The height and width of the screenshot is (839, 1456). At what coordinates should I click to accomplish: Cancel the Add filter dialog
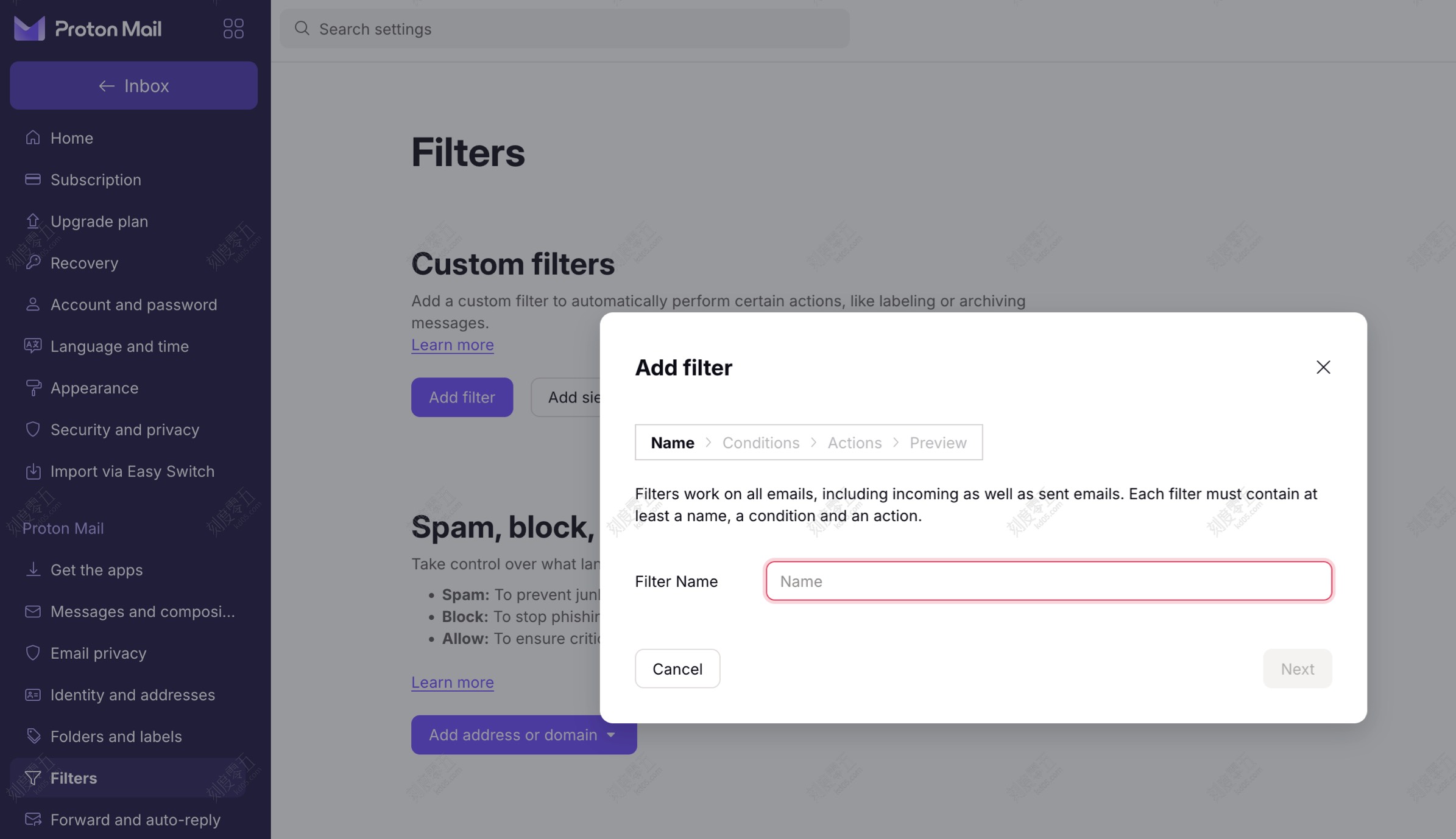677,669
